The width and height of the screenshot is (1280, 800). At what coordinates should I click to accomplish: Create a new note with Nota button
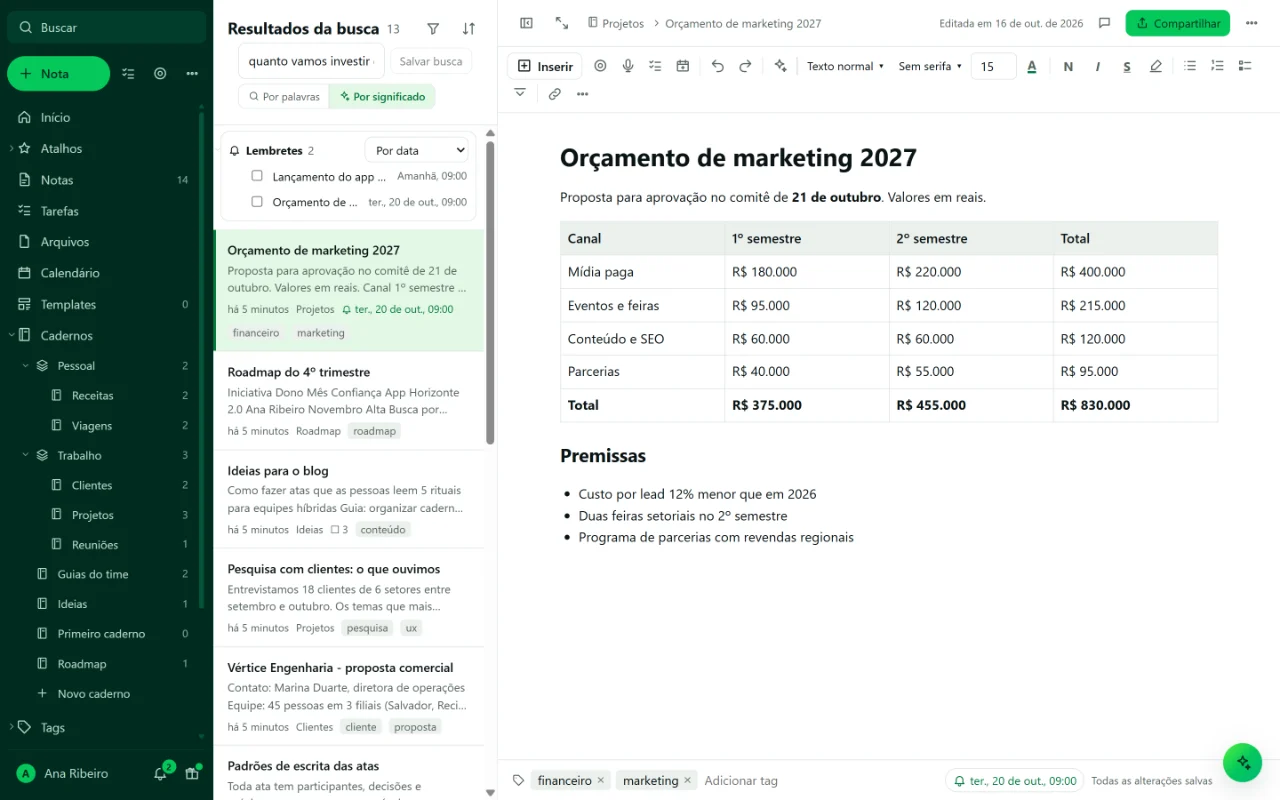(x=58, y=73)
